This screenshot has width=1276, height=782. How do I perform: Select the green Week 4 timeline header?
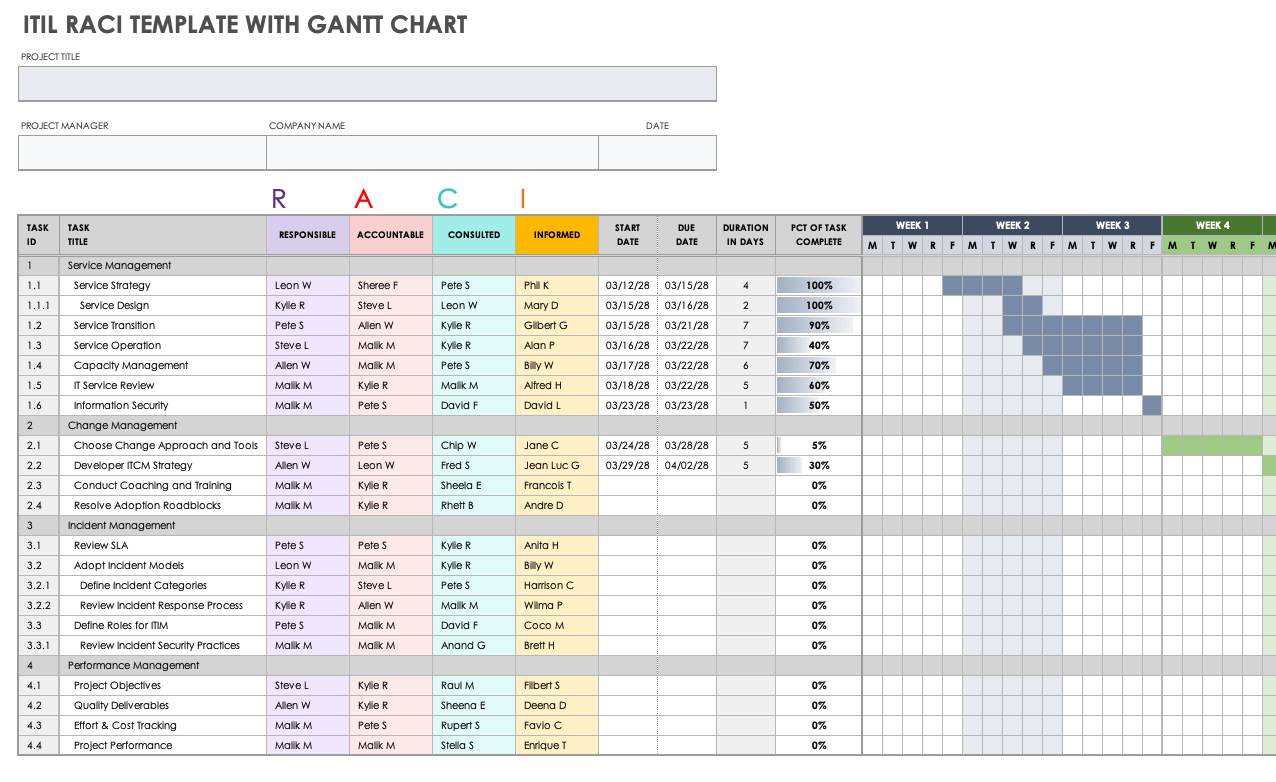[x=1212, y=225]
